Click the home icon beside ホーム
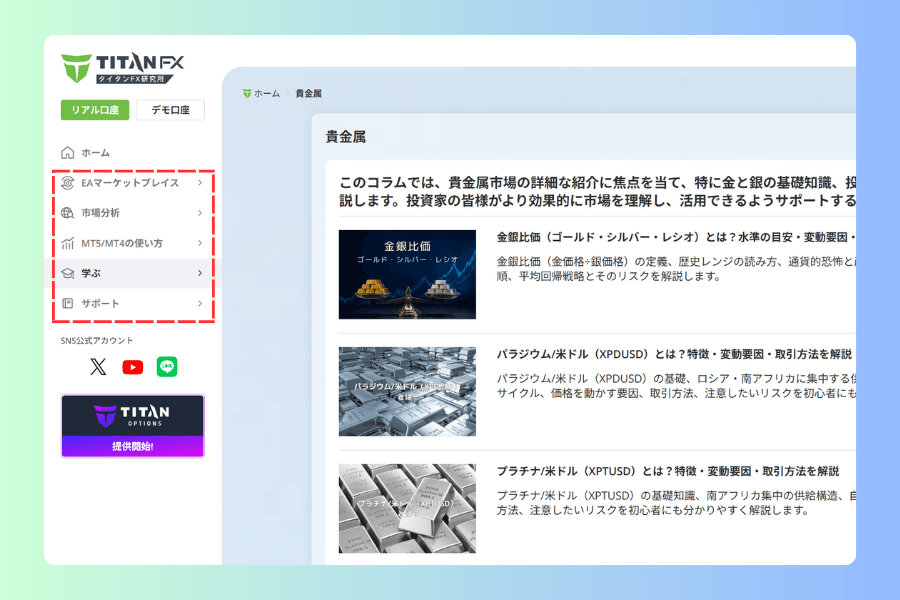 click(68, 153)
